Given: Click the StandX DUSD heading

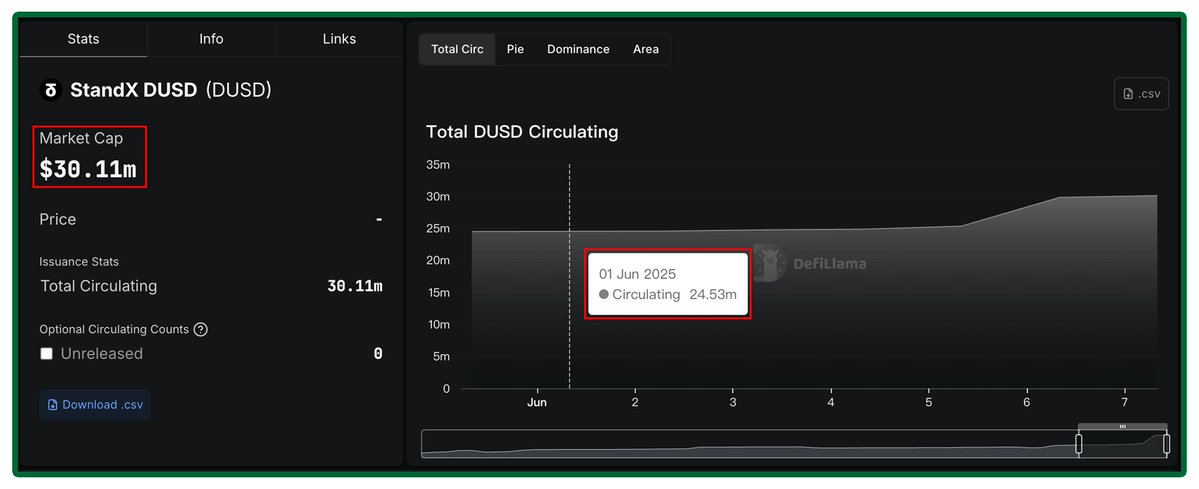Looking at the screenshot, I should [x=134, y=90].
